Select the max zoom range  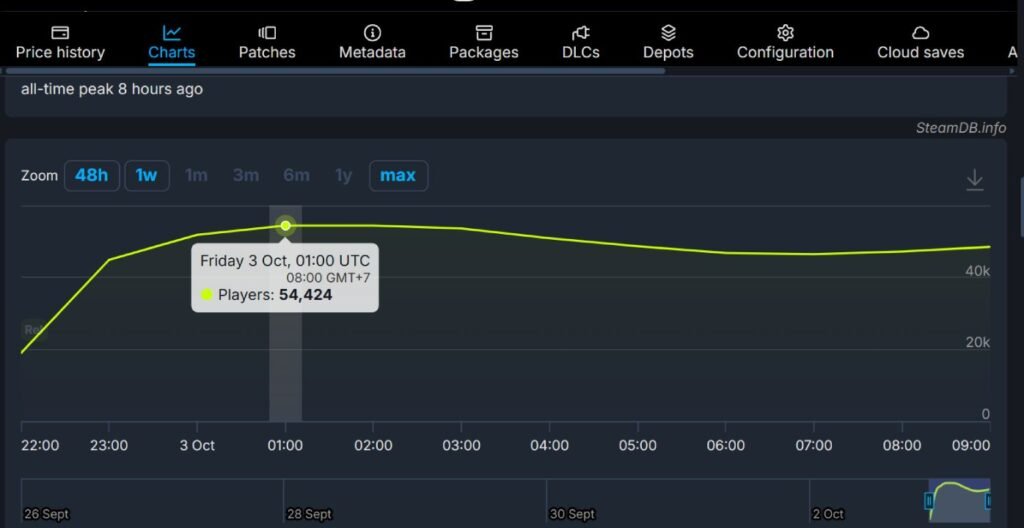(x=398, y=176)
